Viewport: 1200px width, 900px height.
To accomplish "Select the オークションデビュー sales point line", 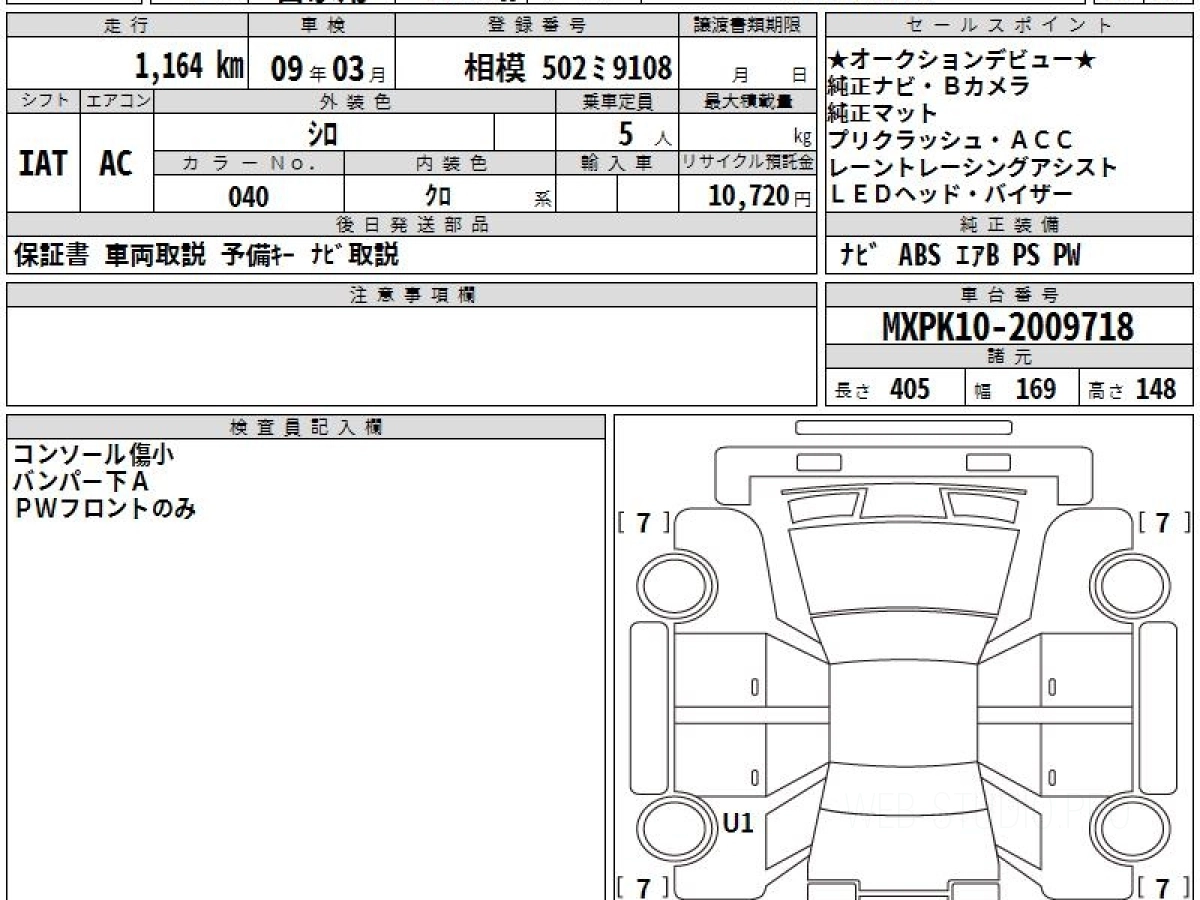I will (961, 61).
